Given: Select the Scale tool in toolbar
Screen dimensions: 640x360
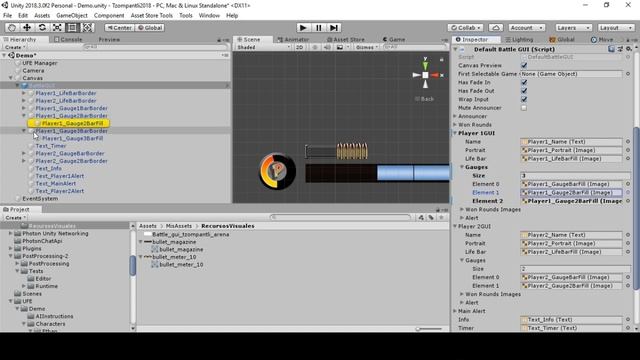Looking at the screenshot, I should click(57, 27).
